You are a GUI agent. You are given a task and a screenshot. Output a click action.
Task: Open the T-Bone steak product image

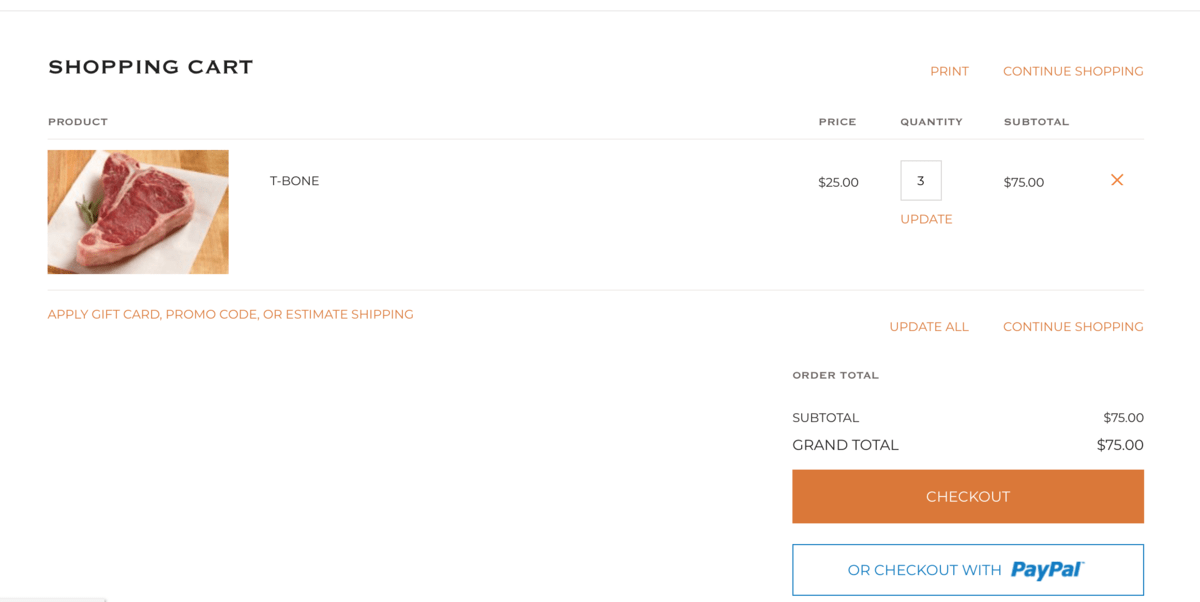click(x=138, y=212)
